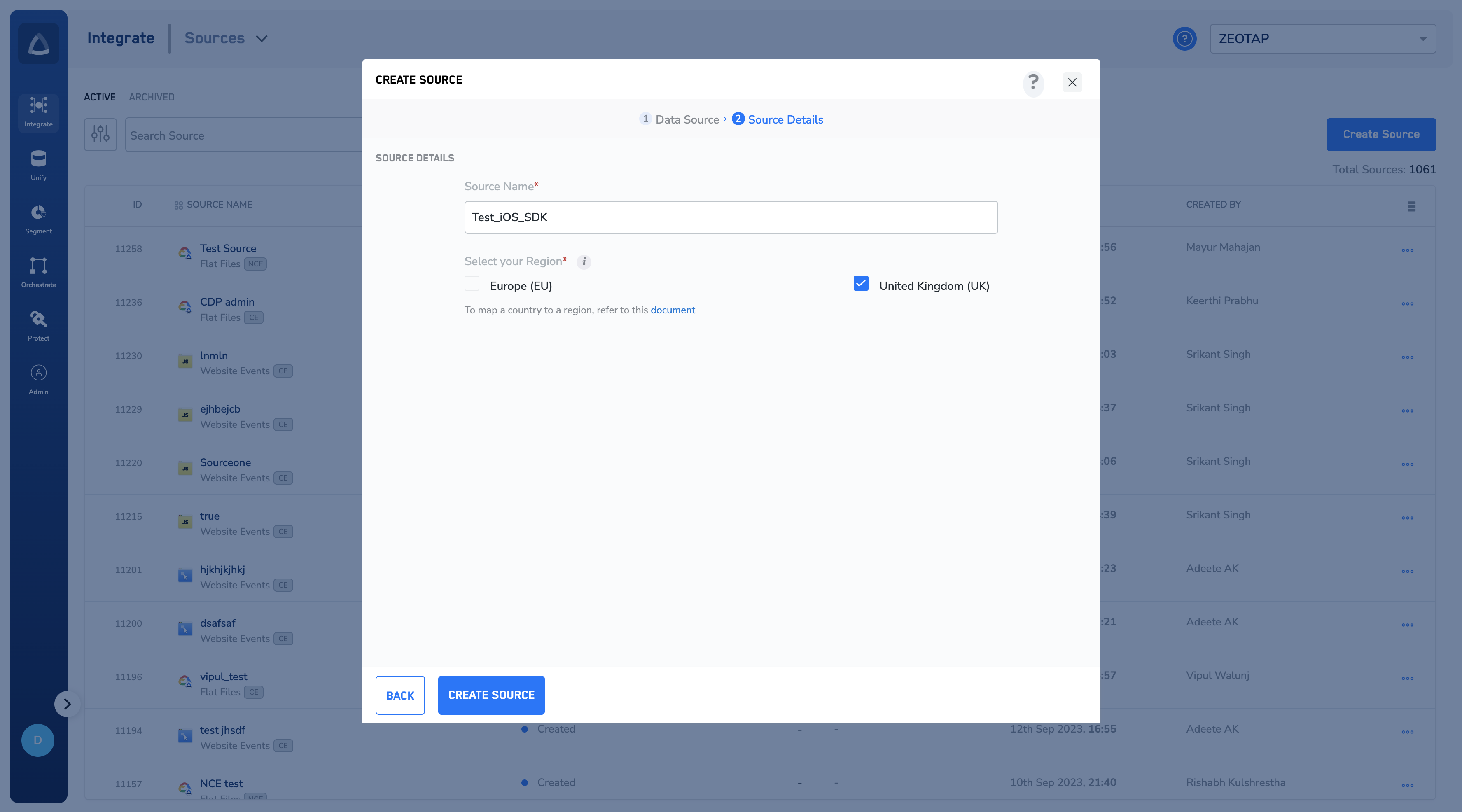Click ID 11230 cell
Screen dimensions: 1462x812
[x=128, y=356]
